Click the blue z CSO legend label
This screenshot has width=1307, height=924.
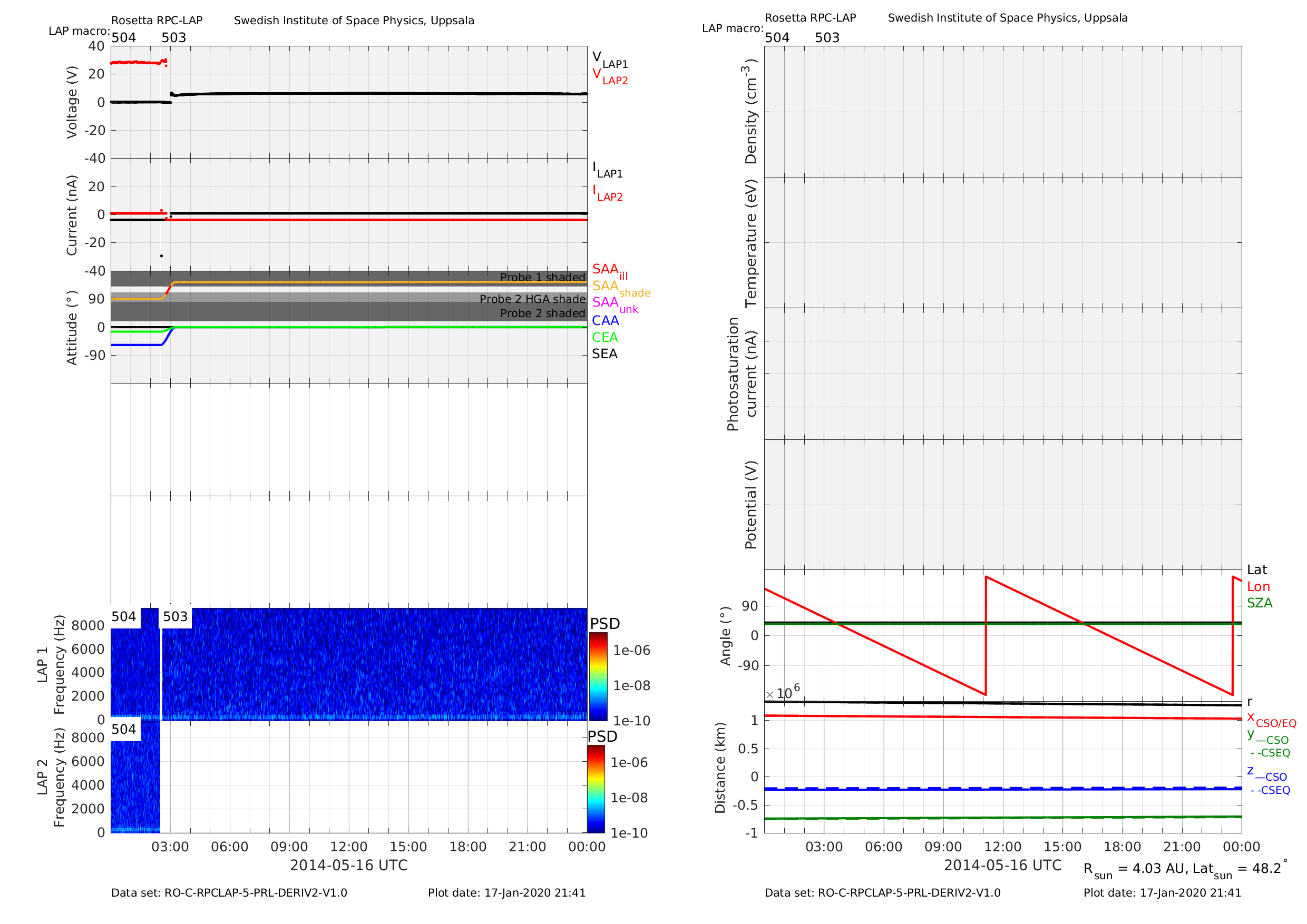pyautogui.click(x=1267, y=773)
